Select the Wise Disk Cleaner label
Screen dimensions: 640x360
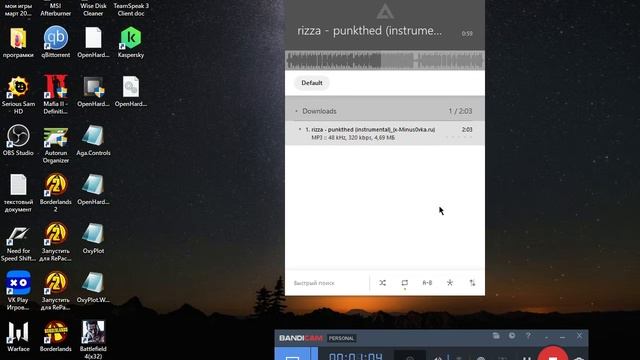(93, 9)
